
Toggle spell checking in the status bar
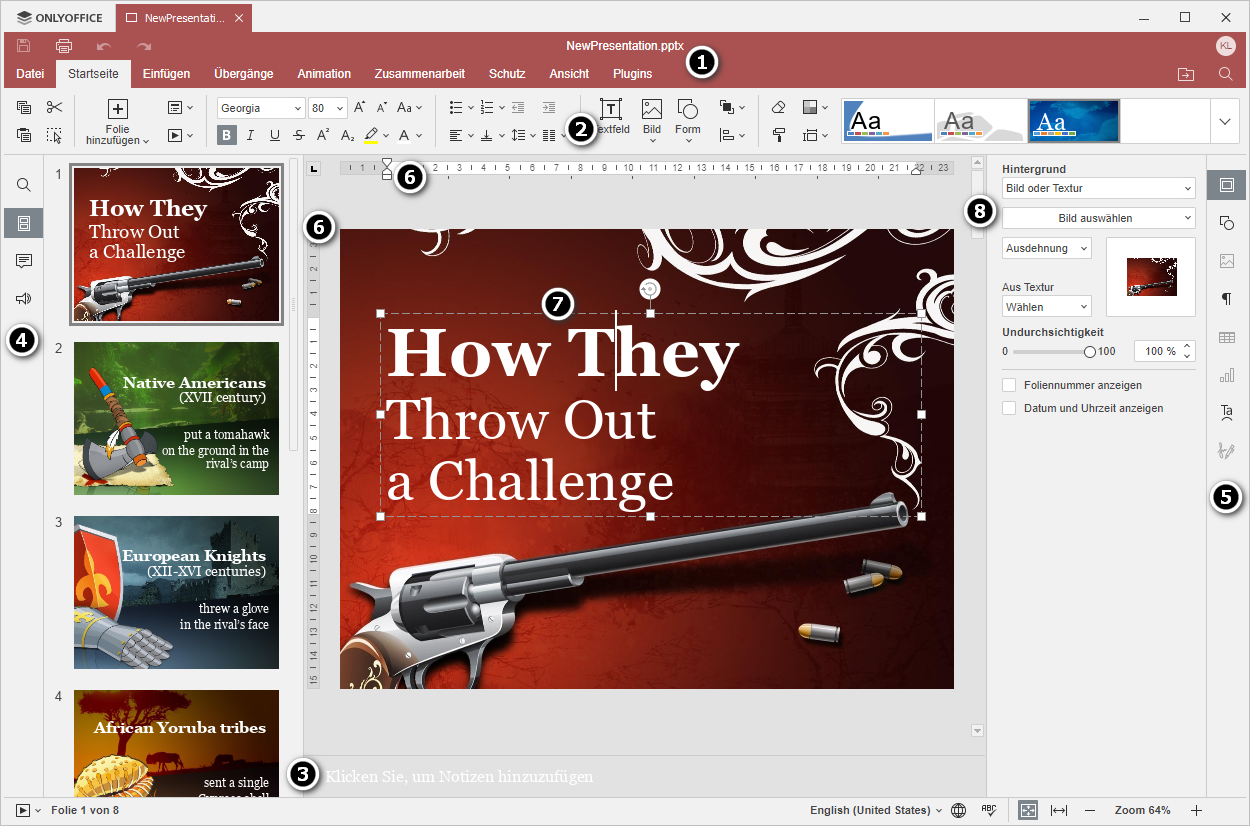tap(989, 810)
